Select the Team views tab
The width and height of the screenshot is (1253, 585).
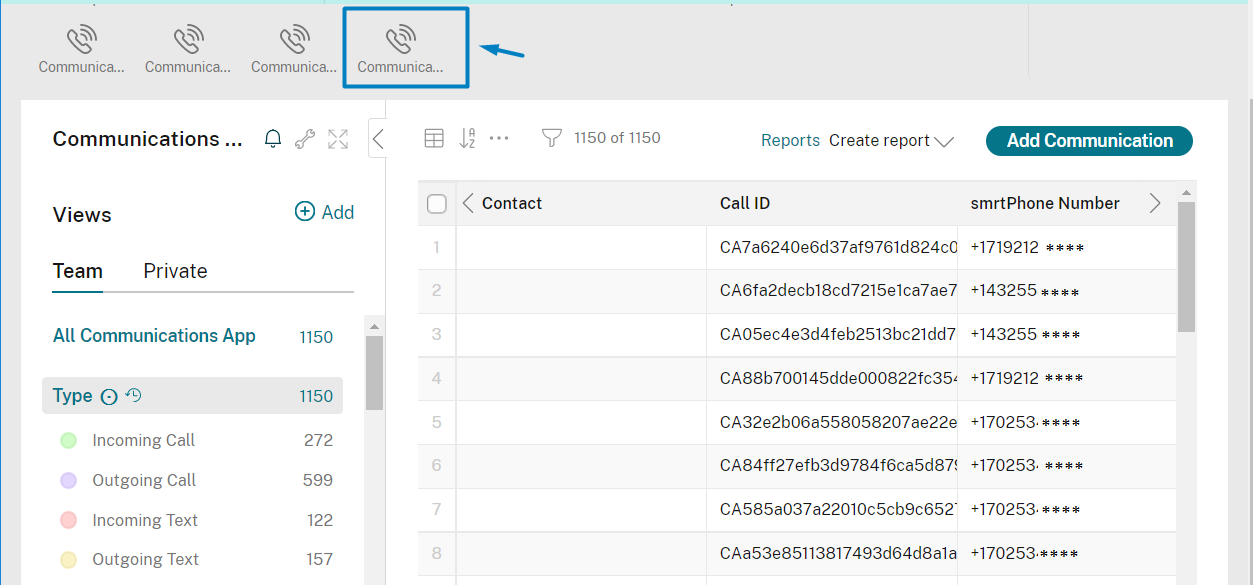coord(77,271)
